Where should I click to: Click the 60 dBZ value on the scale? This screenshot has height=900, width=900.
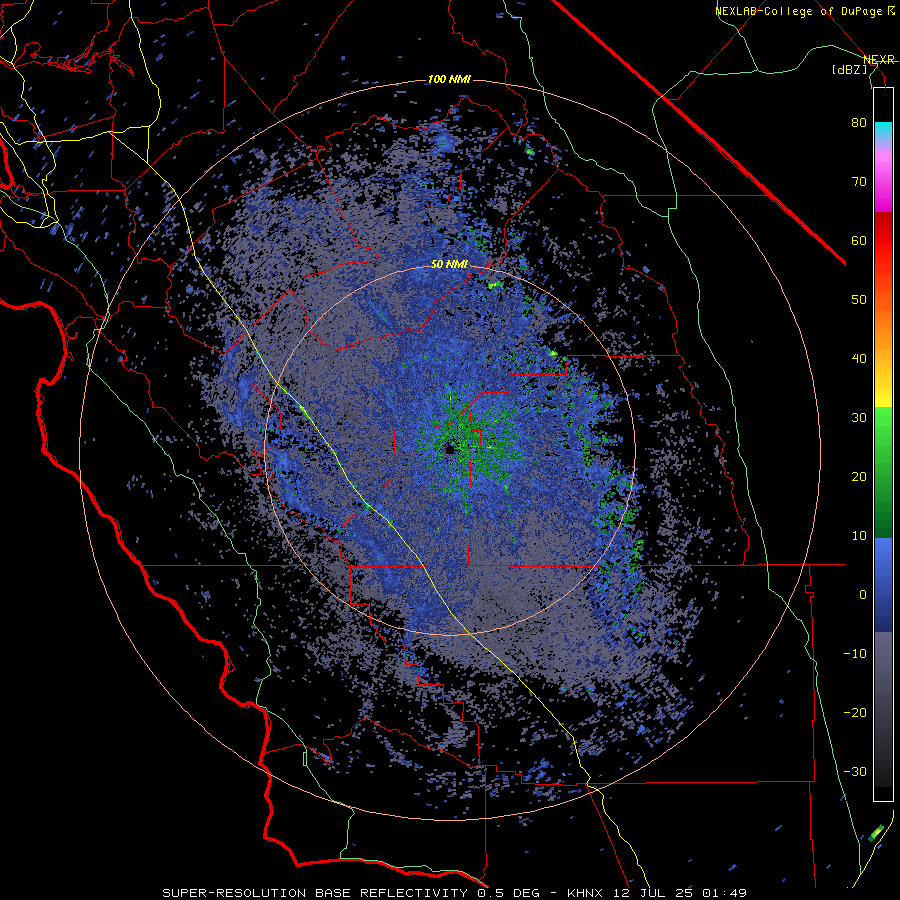click(x=859, y=240)
